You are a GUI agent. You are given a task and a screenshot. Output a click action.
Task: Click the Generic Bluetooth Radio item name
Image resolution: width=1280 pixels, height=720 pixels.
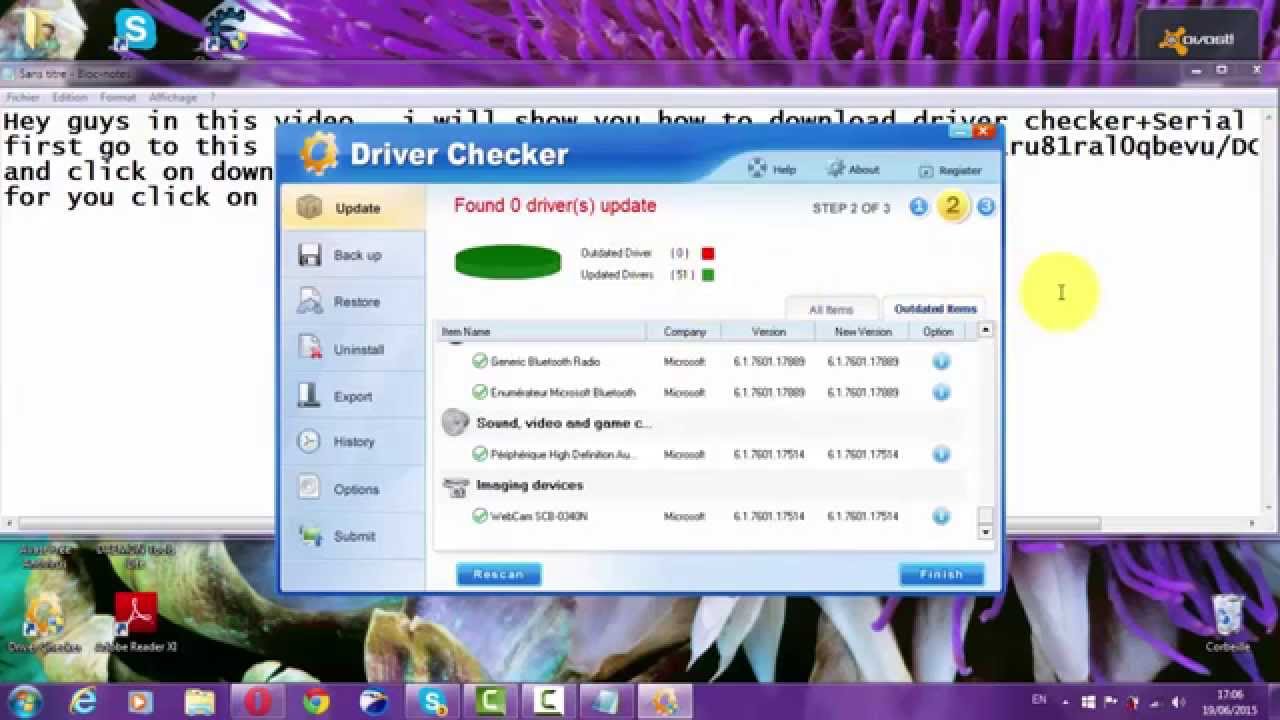tap(545, 362)
